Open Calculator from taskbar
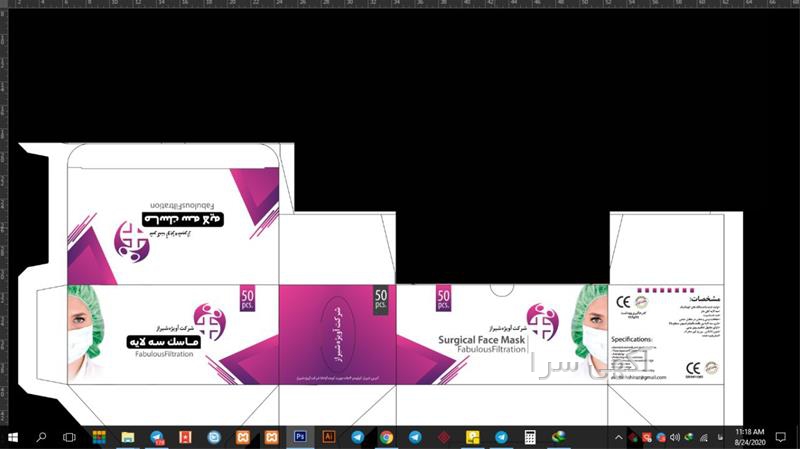The image size is (800, 449). coord(530,437)
